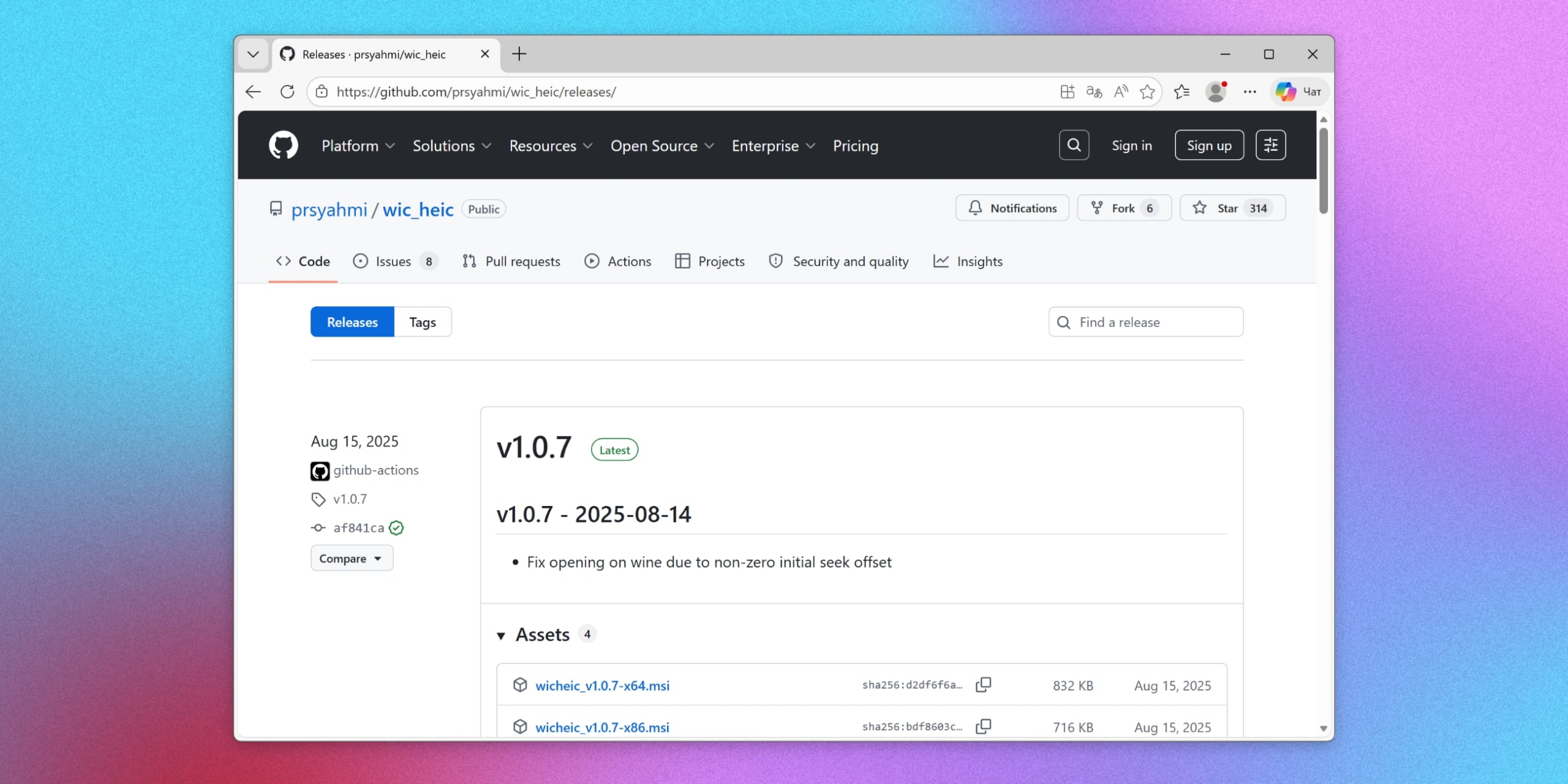Copy sha256 hash of x86 msi asset

point(984,726)
